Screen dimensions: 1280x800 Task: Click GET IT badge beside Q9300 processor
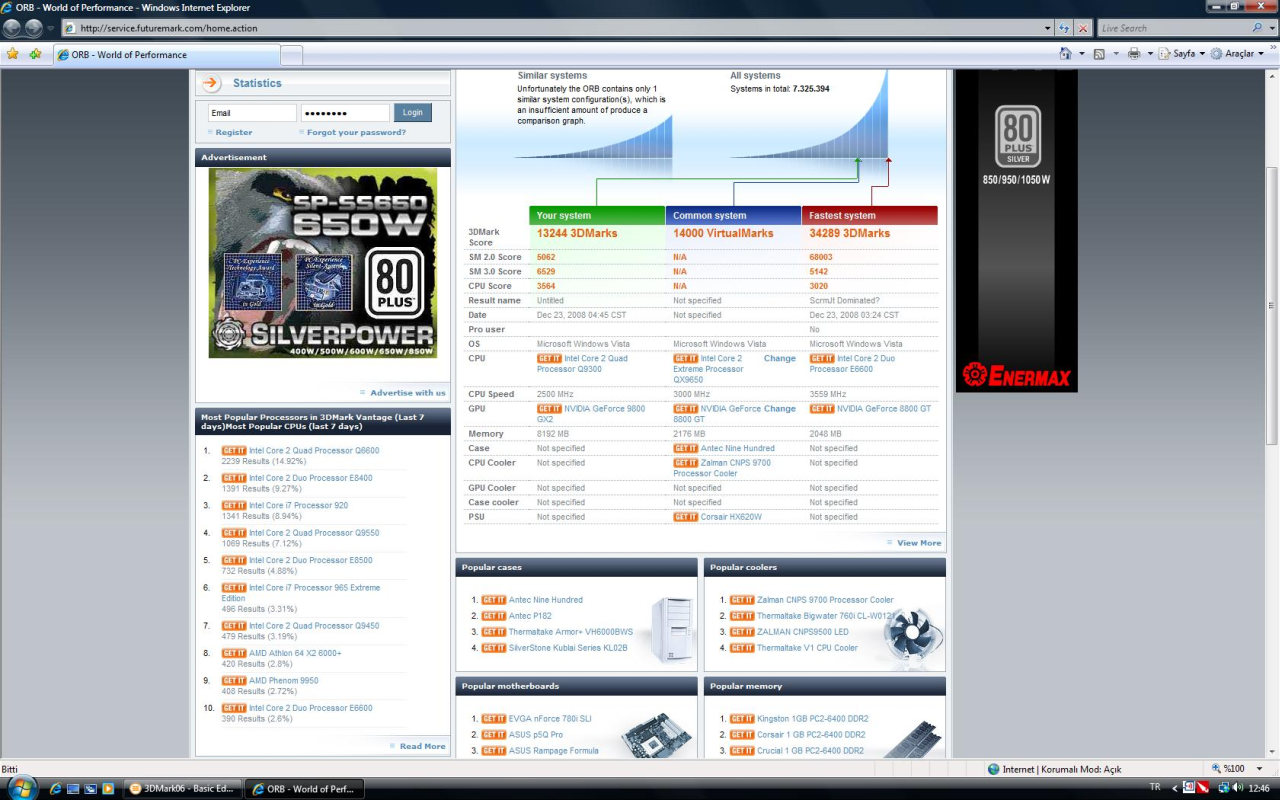[x=549, y=358]
